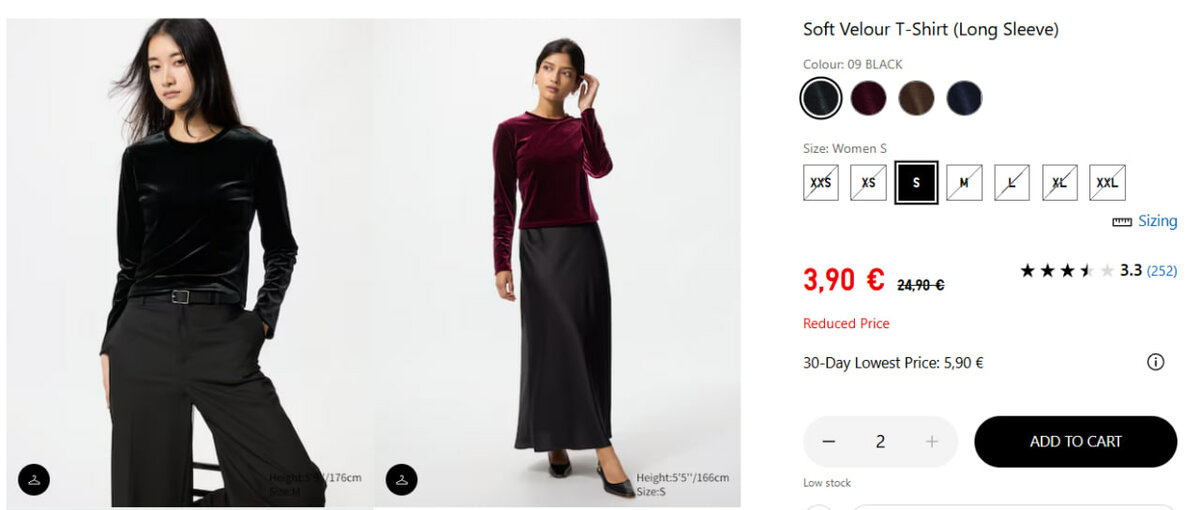This screenshot has width=1200, height=510.
Task: Select size S option
Action: pos(916,183)
